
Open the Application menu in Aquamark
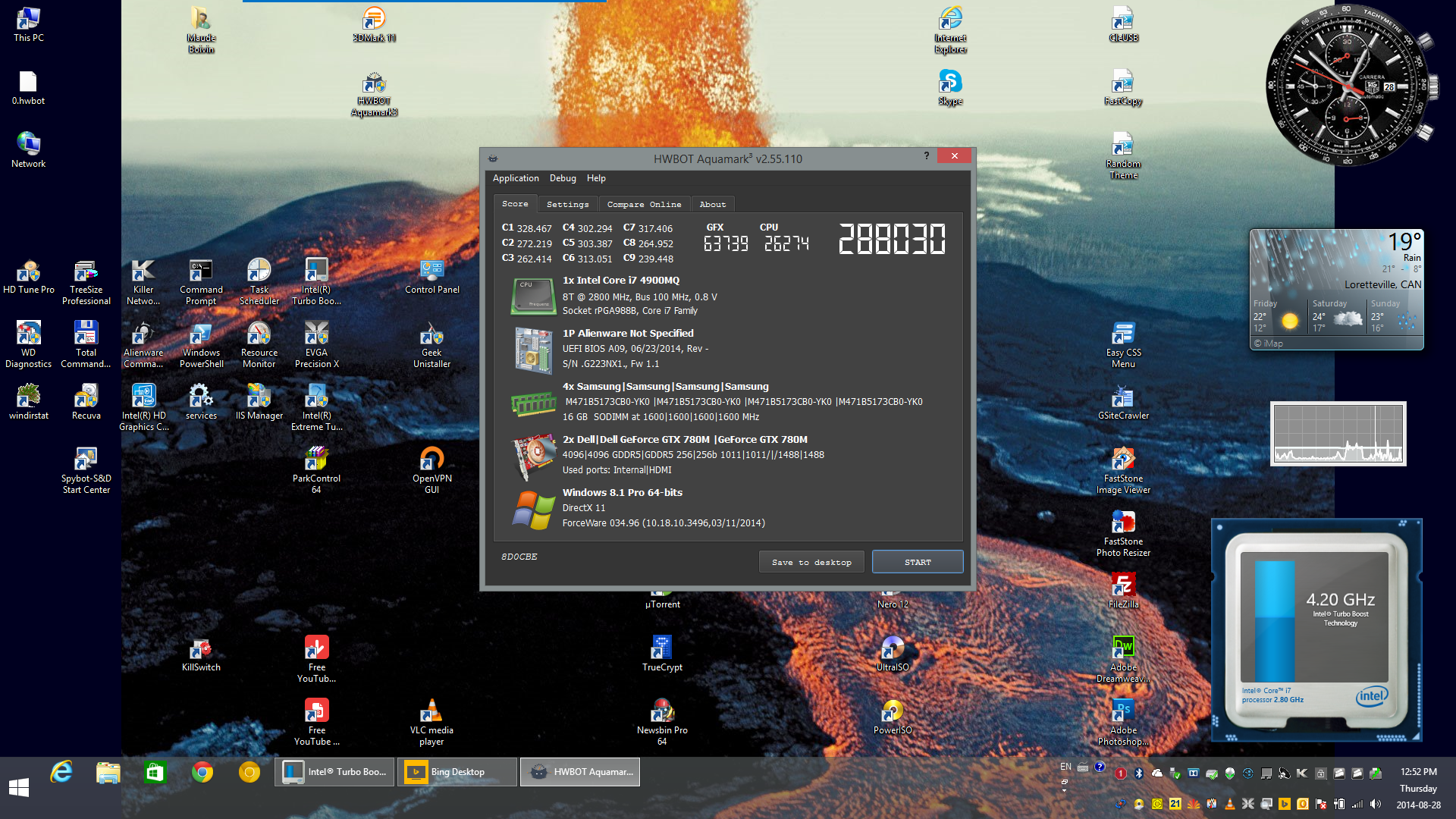[516, 178]
